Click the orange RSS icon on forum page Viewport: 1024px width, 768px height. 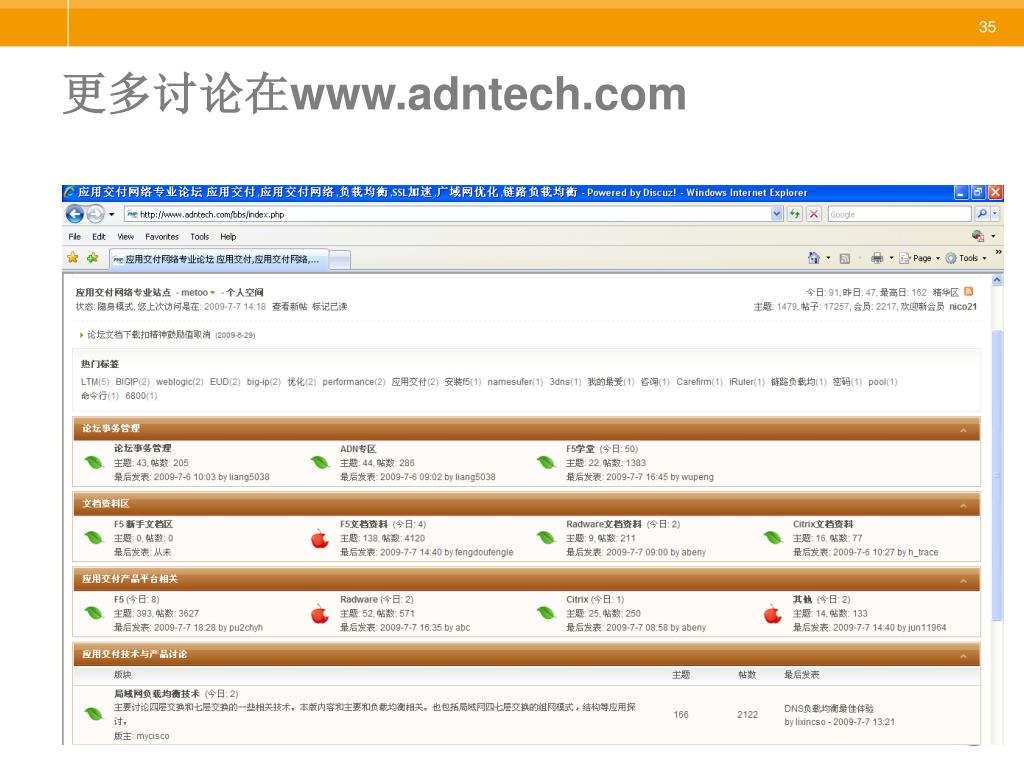click(x=968, y=292)
